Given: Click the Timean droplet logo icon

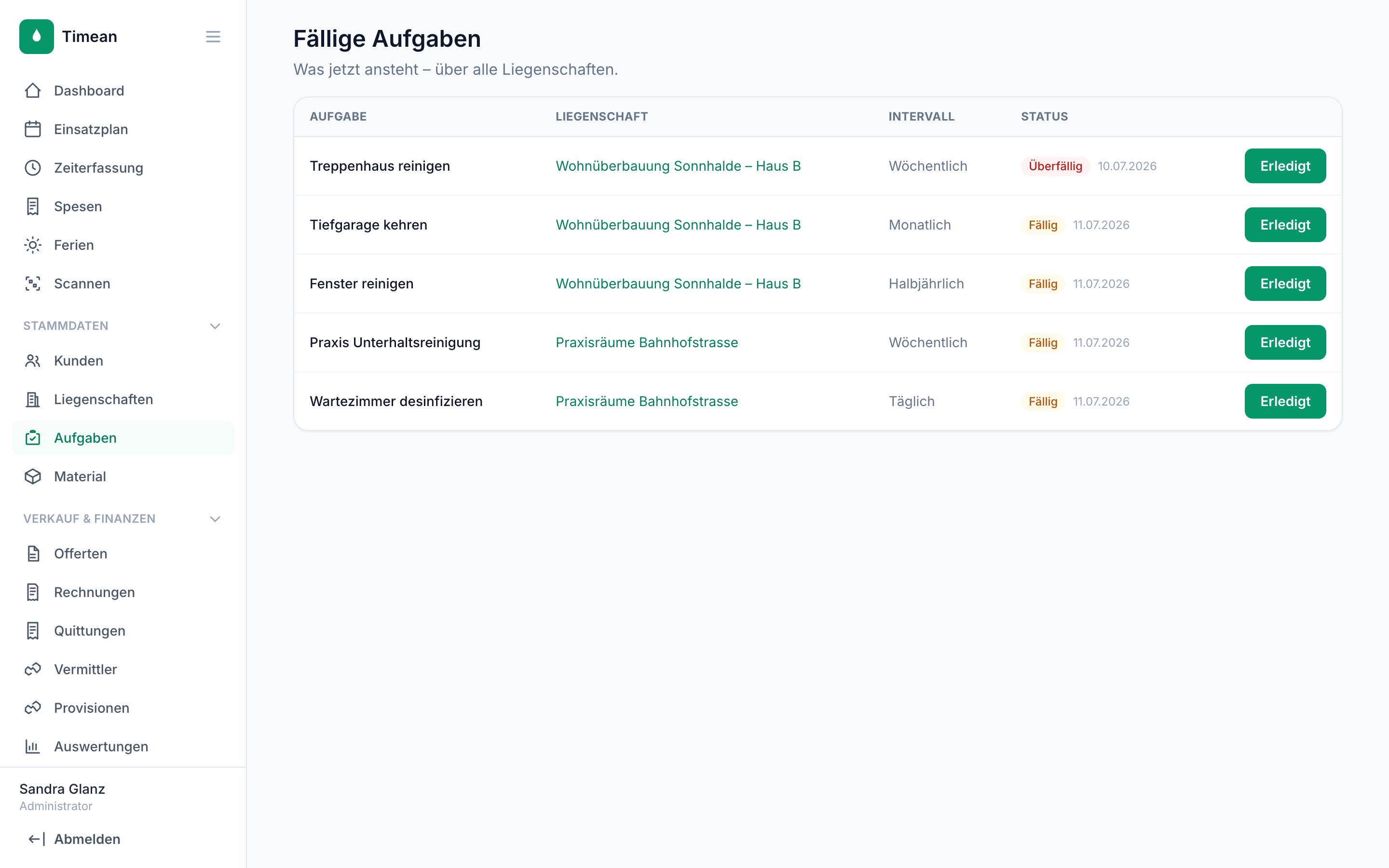Looking at the screenshot, I should pos(36,36).
